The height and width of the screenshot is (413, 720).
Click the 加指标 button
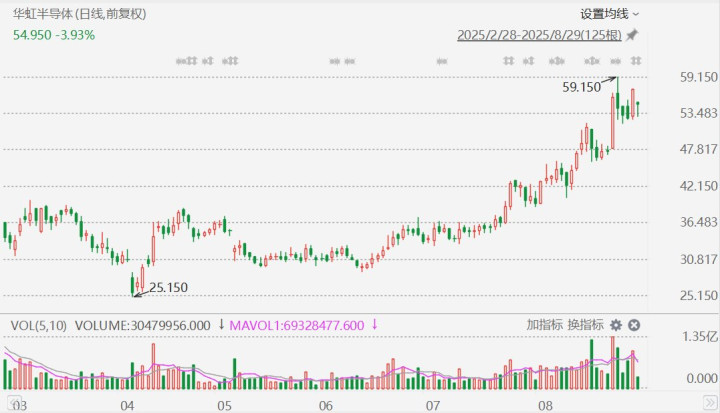544,325
